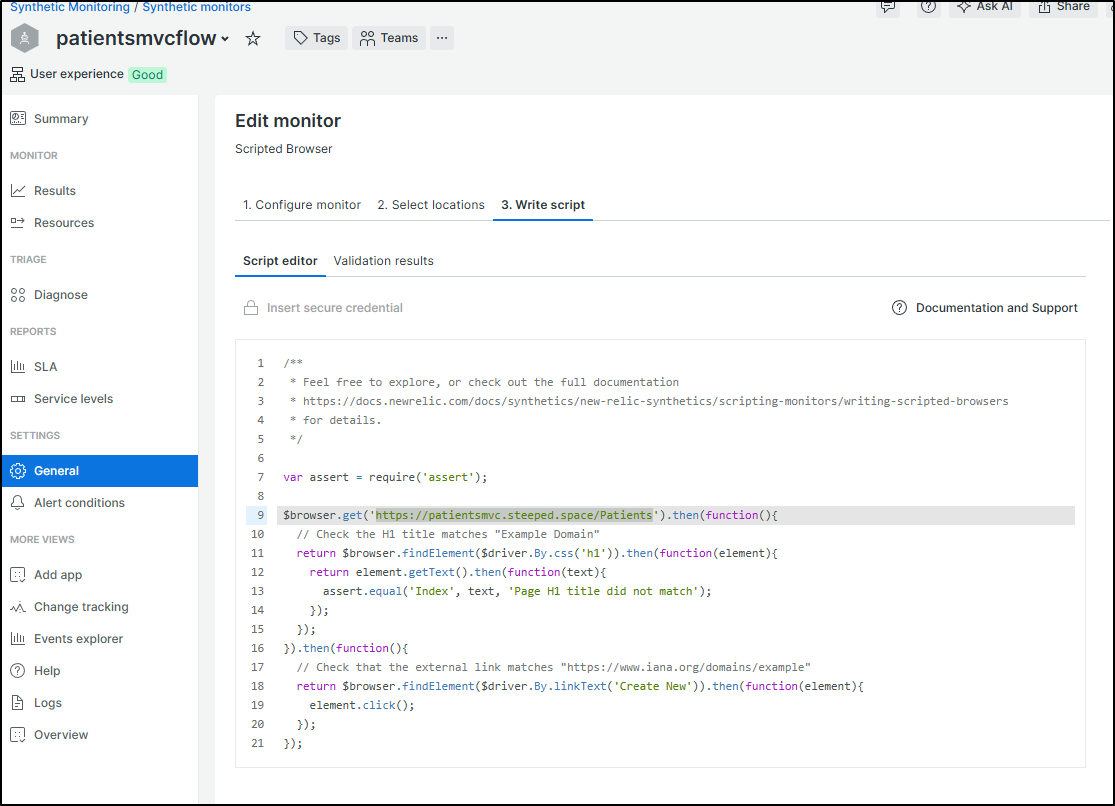Open the Validation results tab

pos(383,261)
